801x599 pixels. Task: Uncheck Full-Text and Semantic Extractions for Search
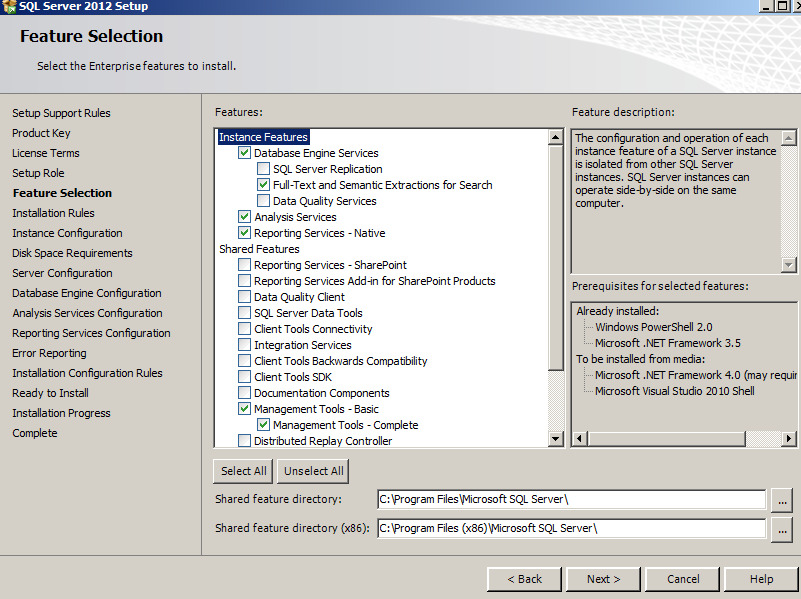[263, 184]
